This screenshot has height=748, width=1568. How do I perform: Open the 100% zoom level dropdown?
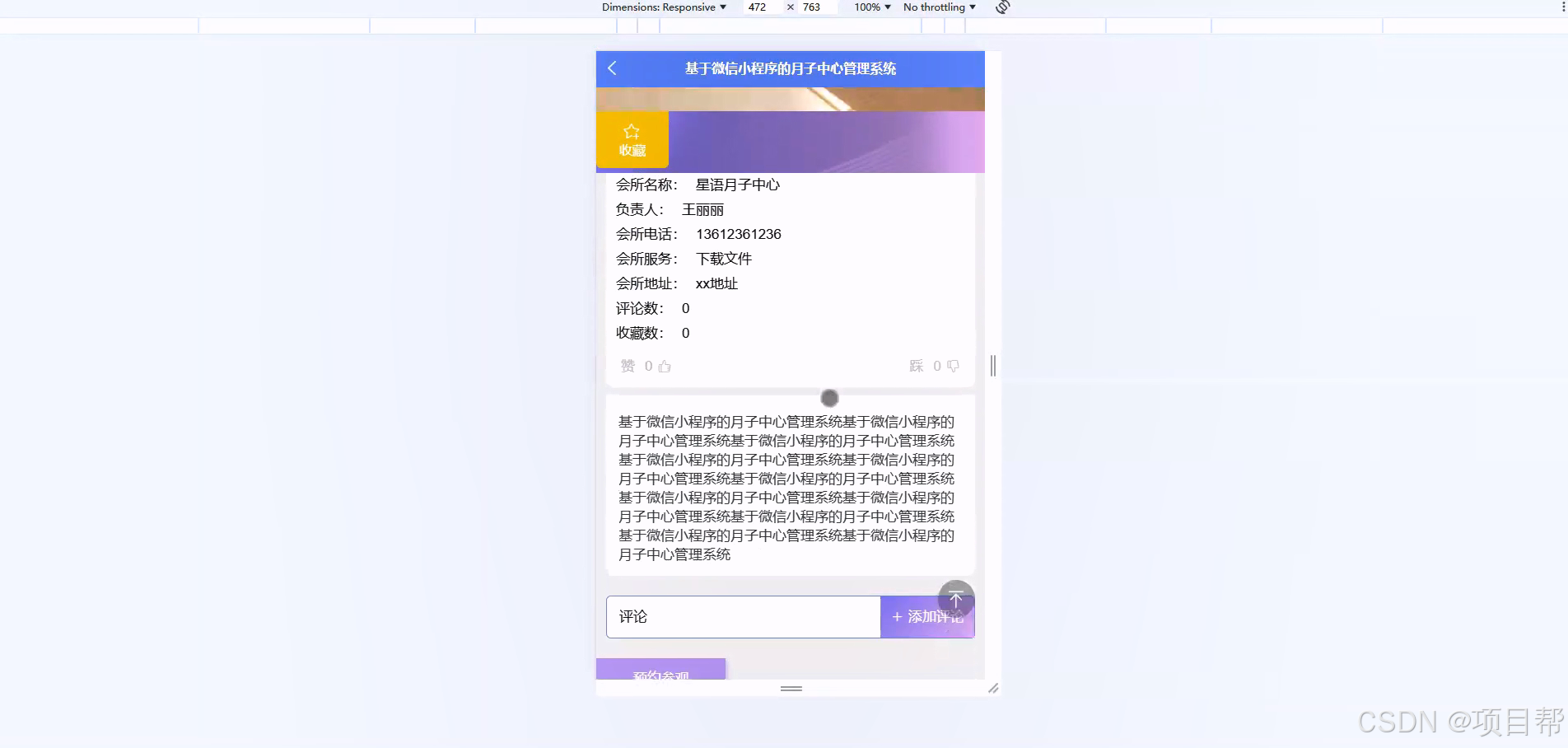(x=870, y=7)
